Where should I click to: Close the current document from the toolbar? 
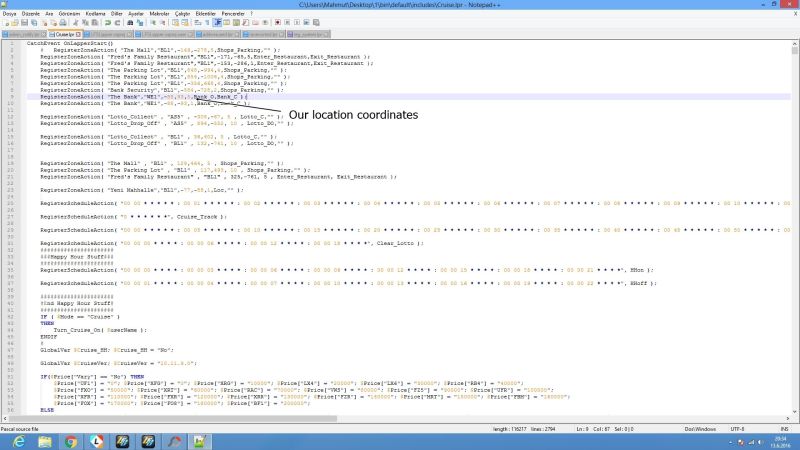(x=44, y=22)
